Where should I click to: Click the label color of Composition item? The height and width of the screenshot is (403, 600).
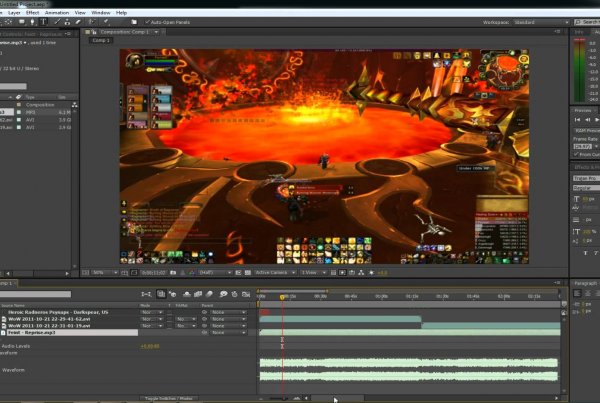point(19,104)
